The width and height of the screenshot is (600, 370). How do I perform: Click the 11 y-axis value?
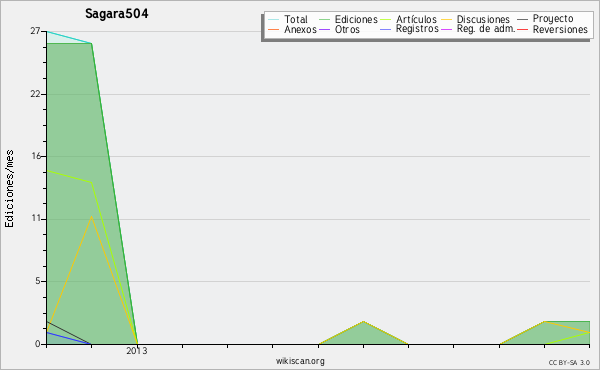click(x=36, y=218)
